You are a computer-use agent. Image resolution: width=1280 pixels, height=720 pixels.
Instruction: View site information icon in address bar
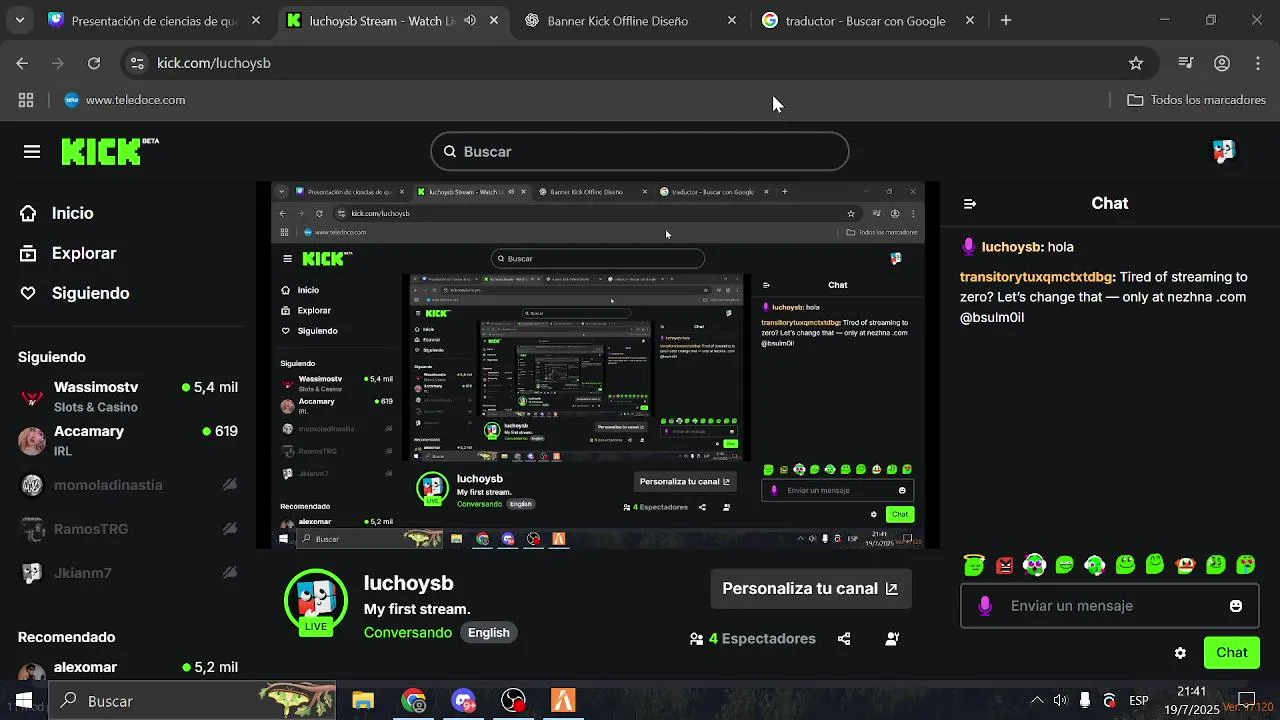click(138, 63)
